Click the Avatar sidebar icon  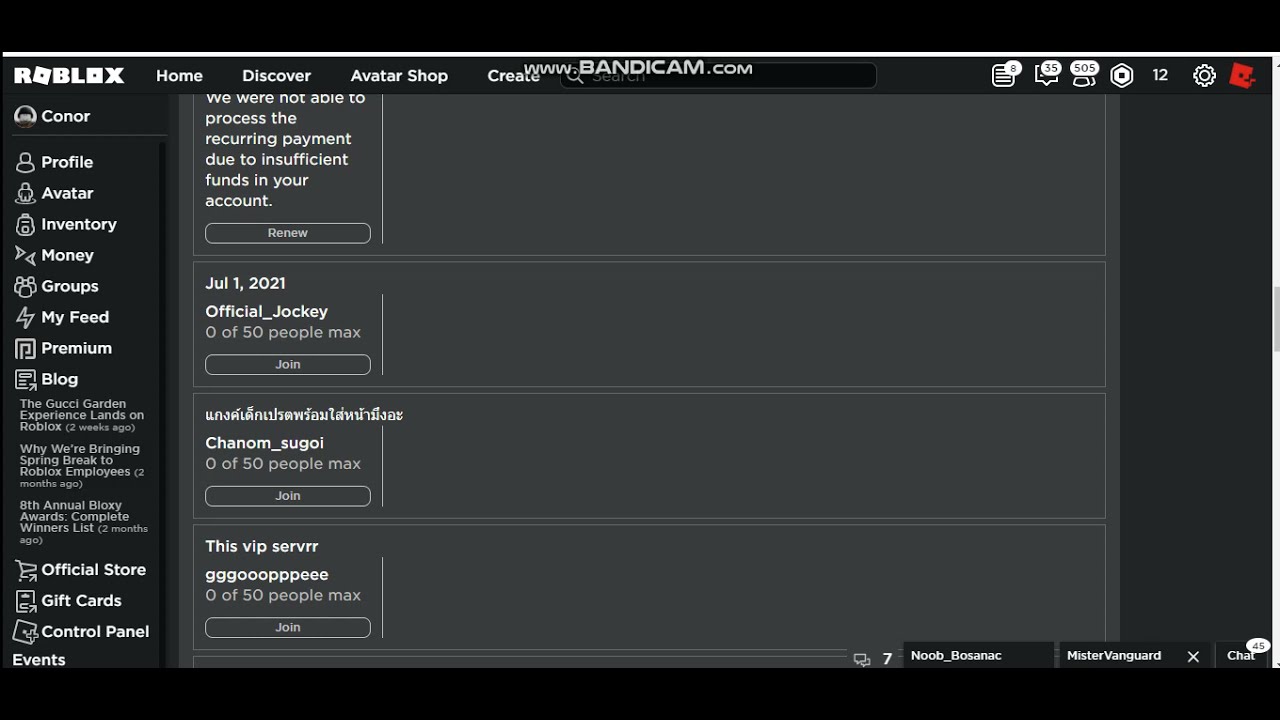tap(25, 193)
